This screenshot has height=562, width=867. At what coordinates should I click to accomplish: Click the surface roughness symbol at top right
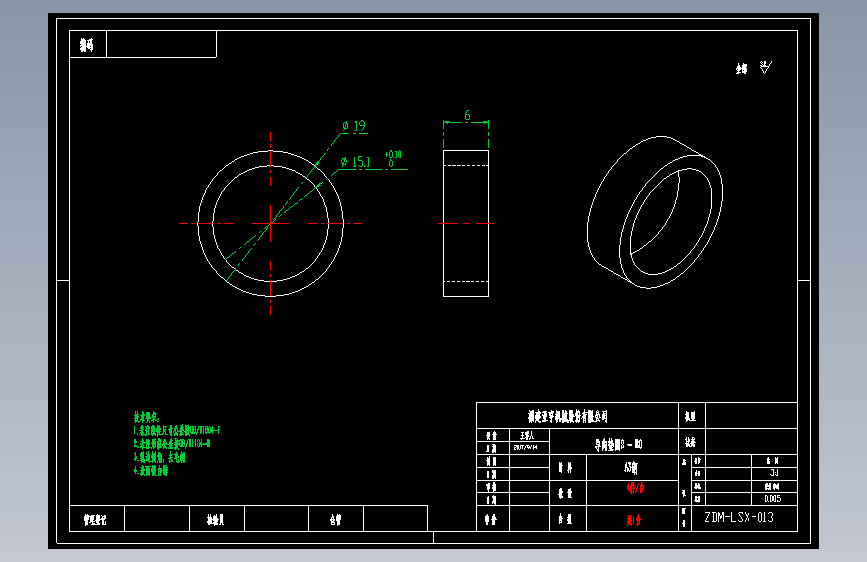pos(765,67)
